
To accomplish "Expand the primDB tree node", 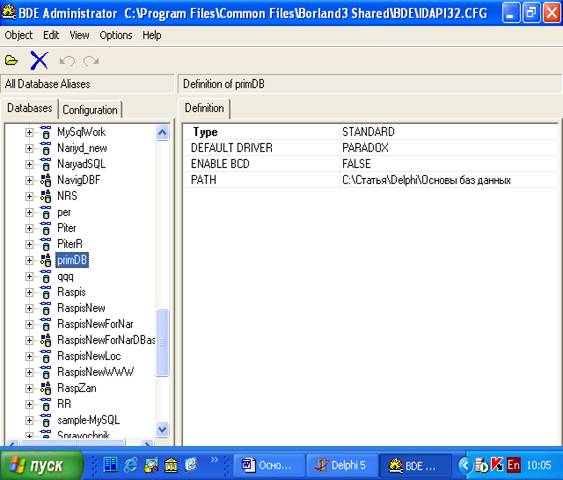I will coord(29,260).
